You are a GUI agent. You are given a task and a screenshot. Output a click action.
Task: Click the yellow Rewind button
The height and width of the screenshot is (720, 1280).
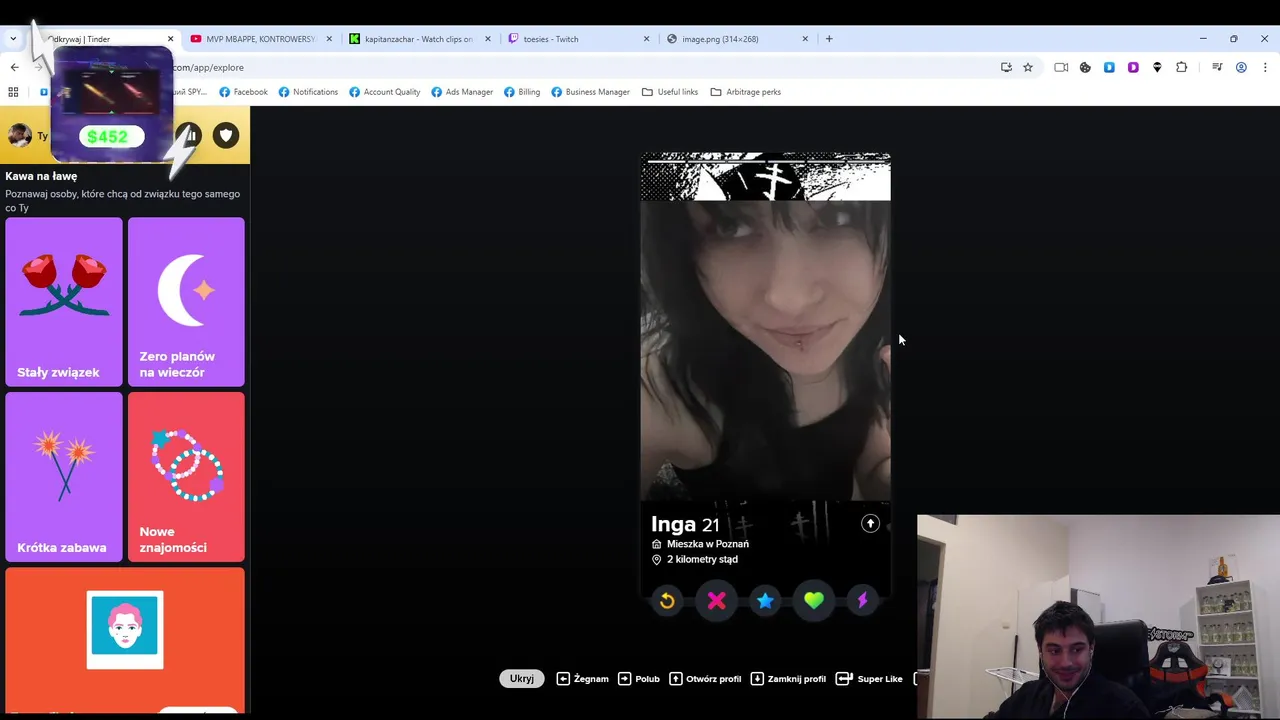[667, 600]
